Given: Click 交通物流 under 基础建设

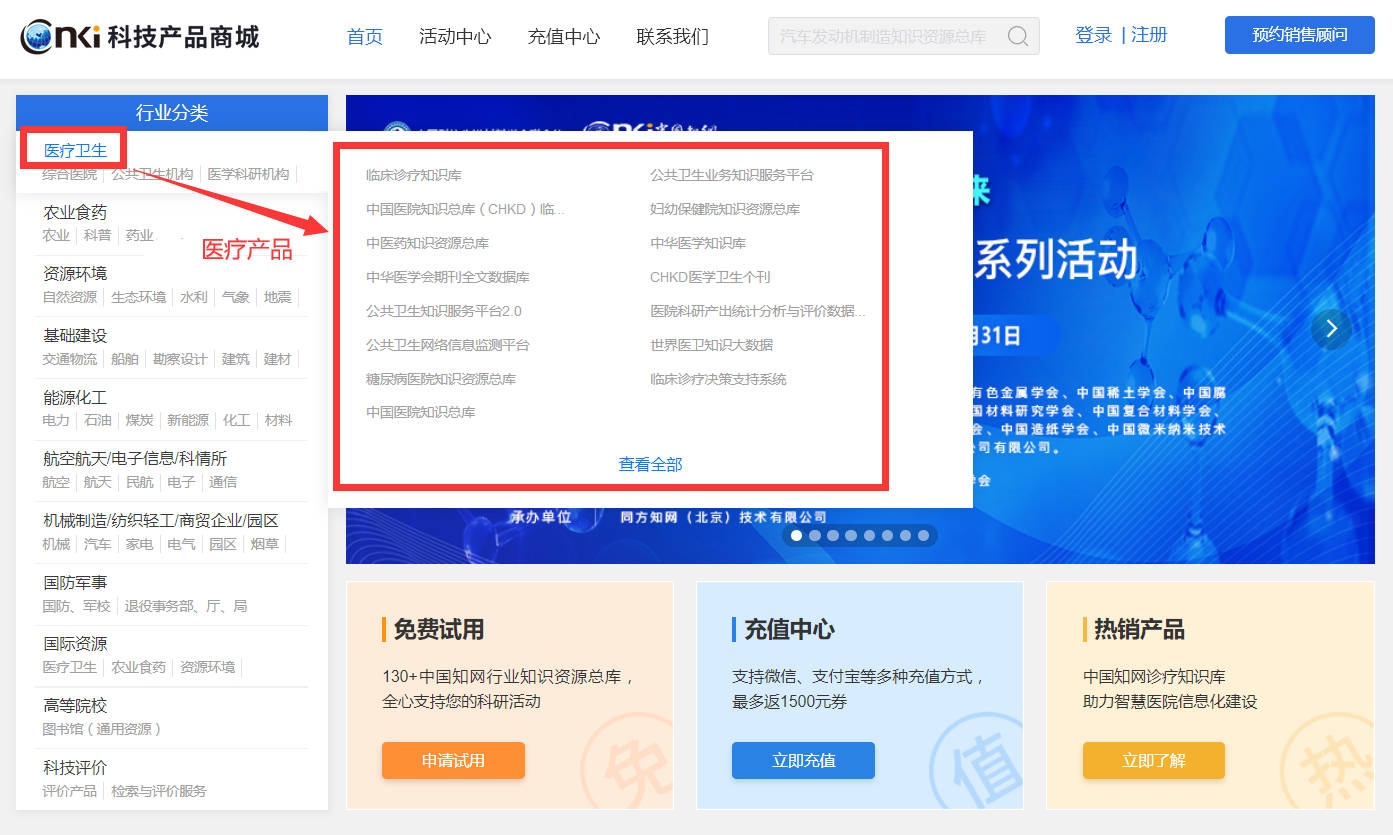Looking at the screenshot, I should [70, 359].
